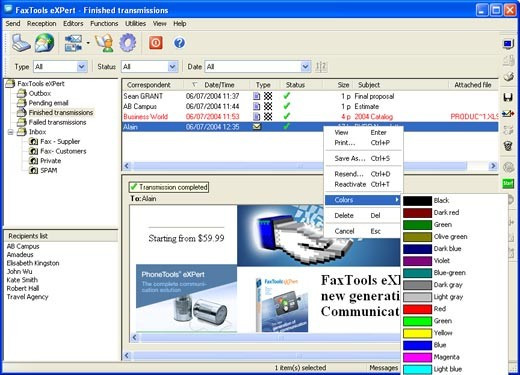Select the Fax - Supplier inbox folder
520x375 pixels.
tap(60, 142)
